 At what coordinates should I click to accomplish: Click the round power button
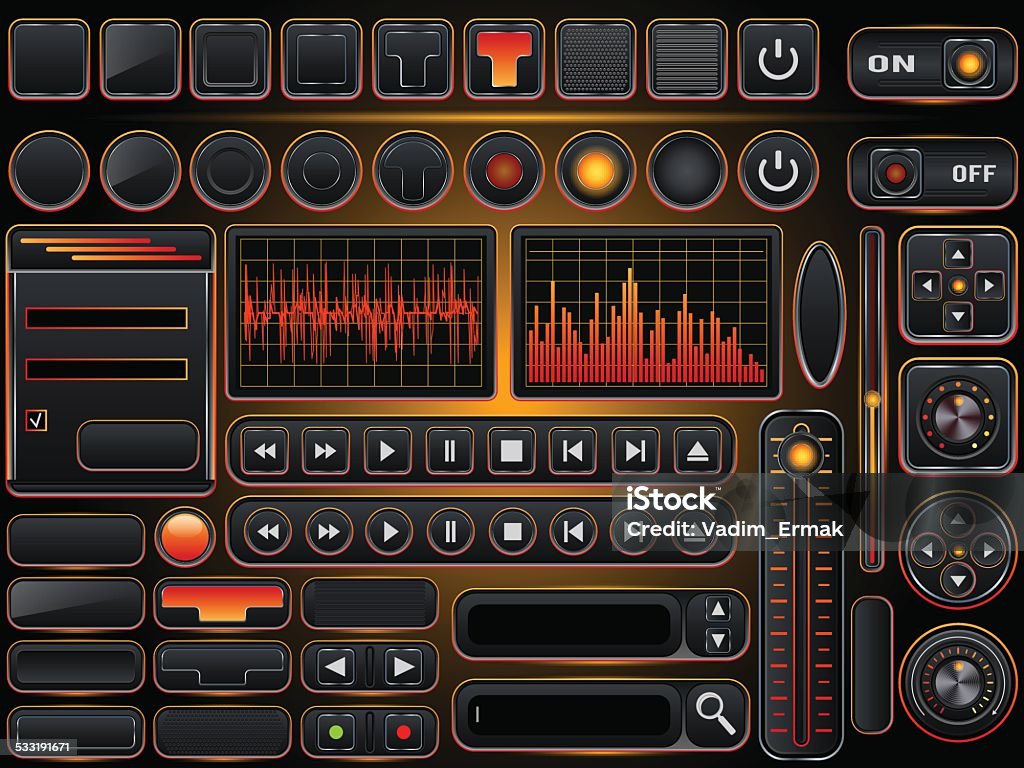click(778, 171)
